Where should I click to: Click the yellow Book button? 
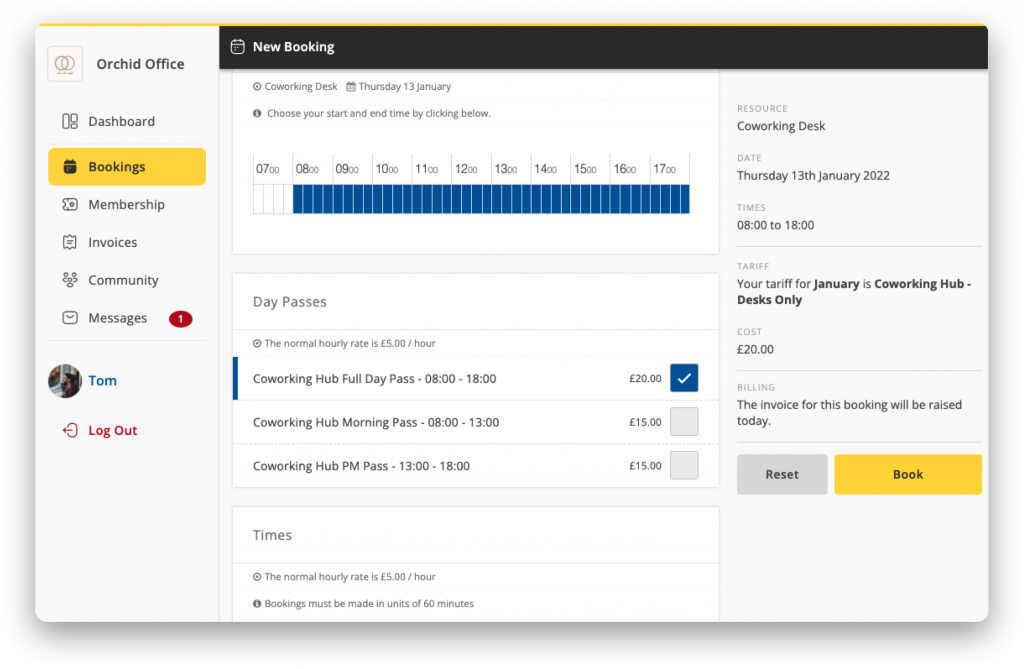(x=908, y=474)
